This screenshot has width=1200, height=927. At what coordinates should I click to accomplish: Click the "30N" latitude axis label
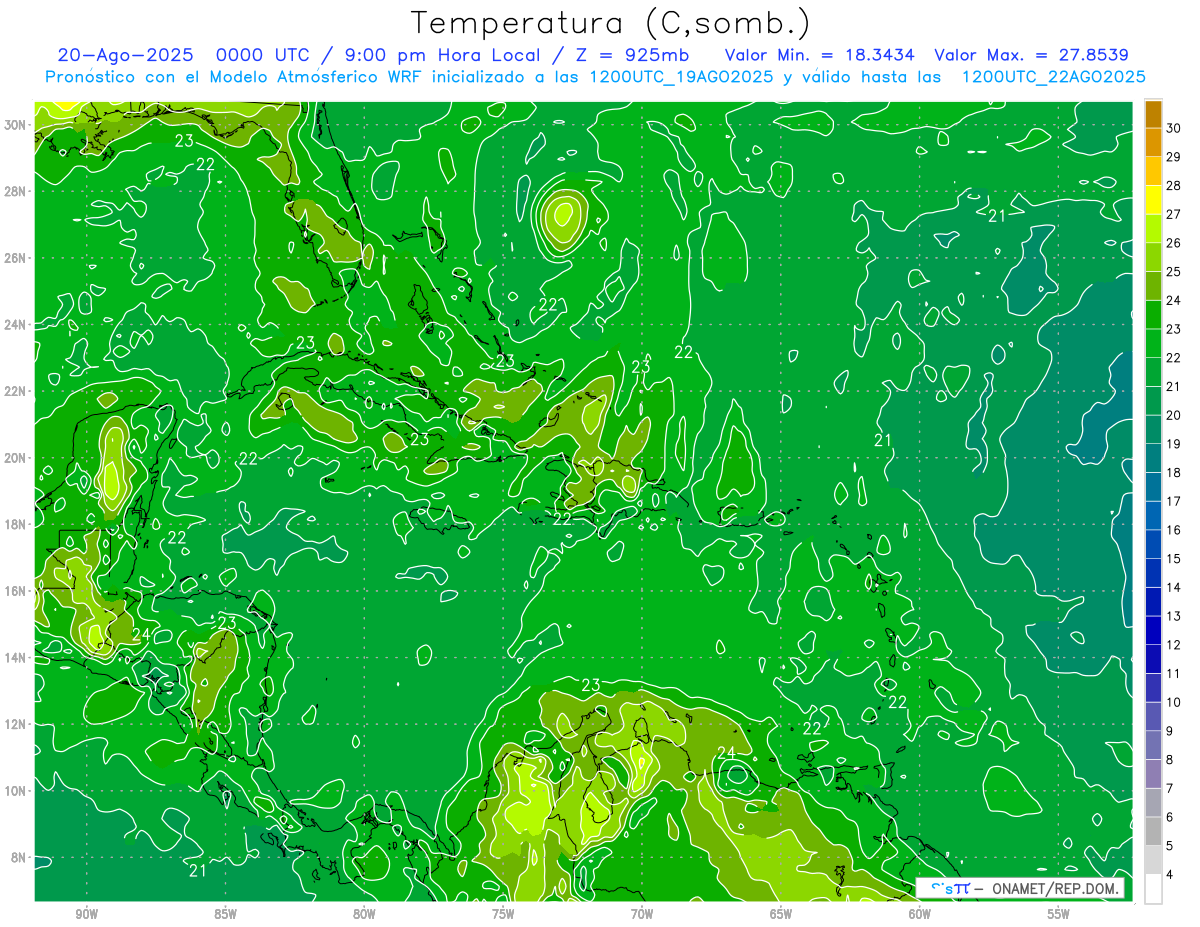17,124
